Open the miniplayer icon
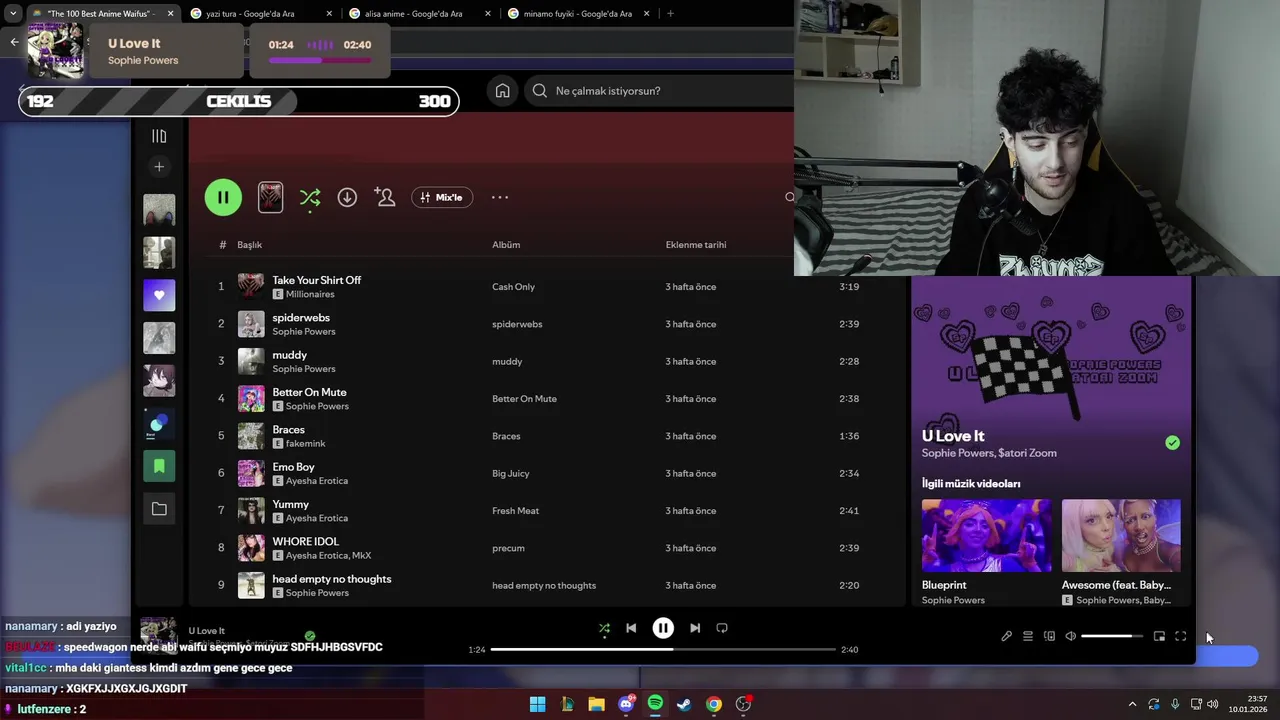Image resolution: width=1280 pixels, height=720 pixels. click(1159, 636)
